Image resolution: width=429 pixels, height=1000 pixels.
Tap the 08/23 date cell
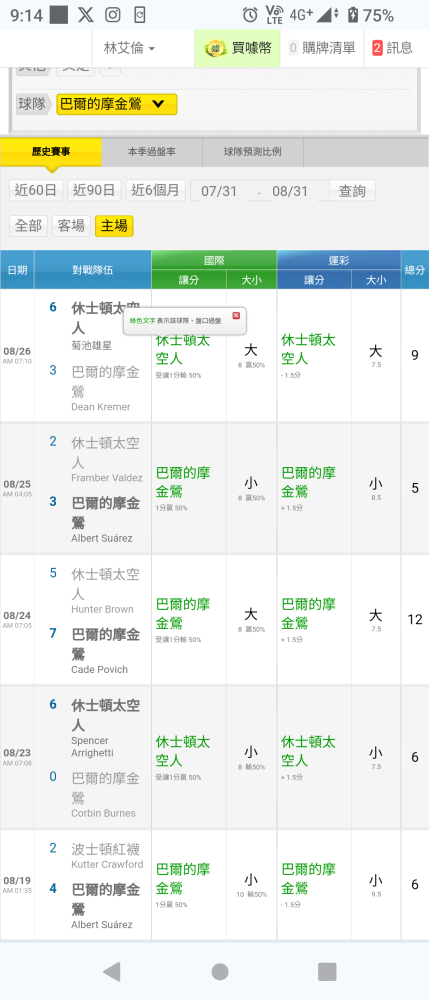click(x=17, y=757)
